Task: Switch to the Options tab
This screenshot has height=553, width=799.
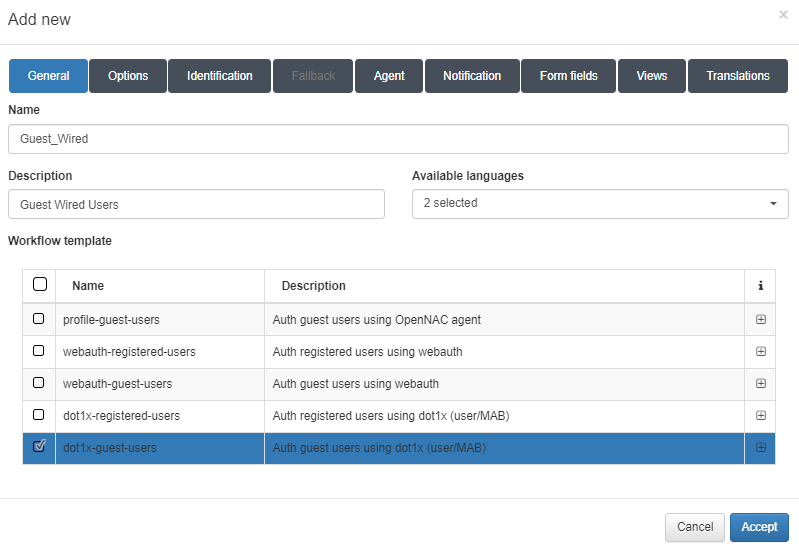Action: click(128, 76)
